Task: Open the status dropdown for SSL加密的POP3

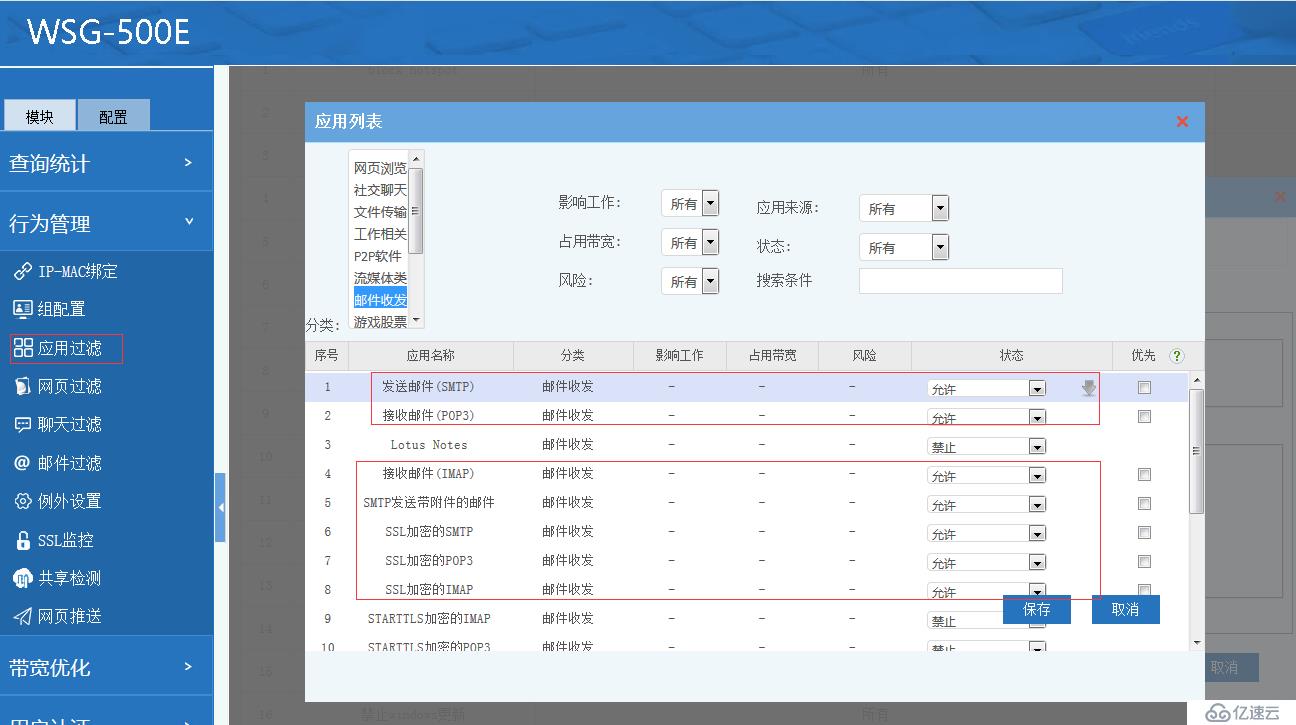Action: 987,563
